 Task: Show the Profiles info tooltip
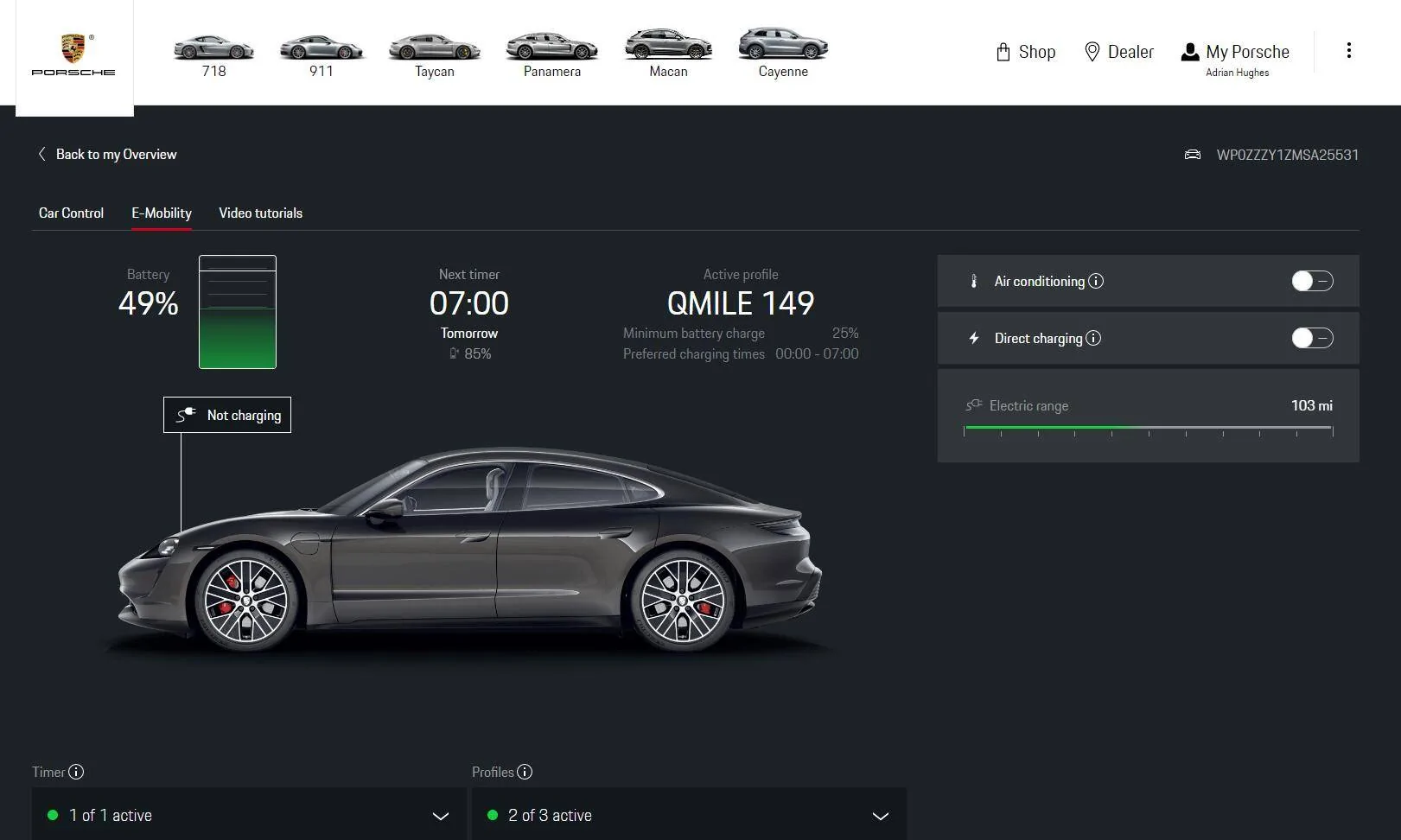tap(525, 772)
